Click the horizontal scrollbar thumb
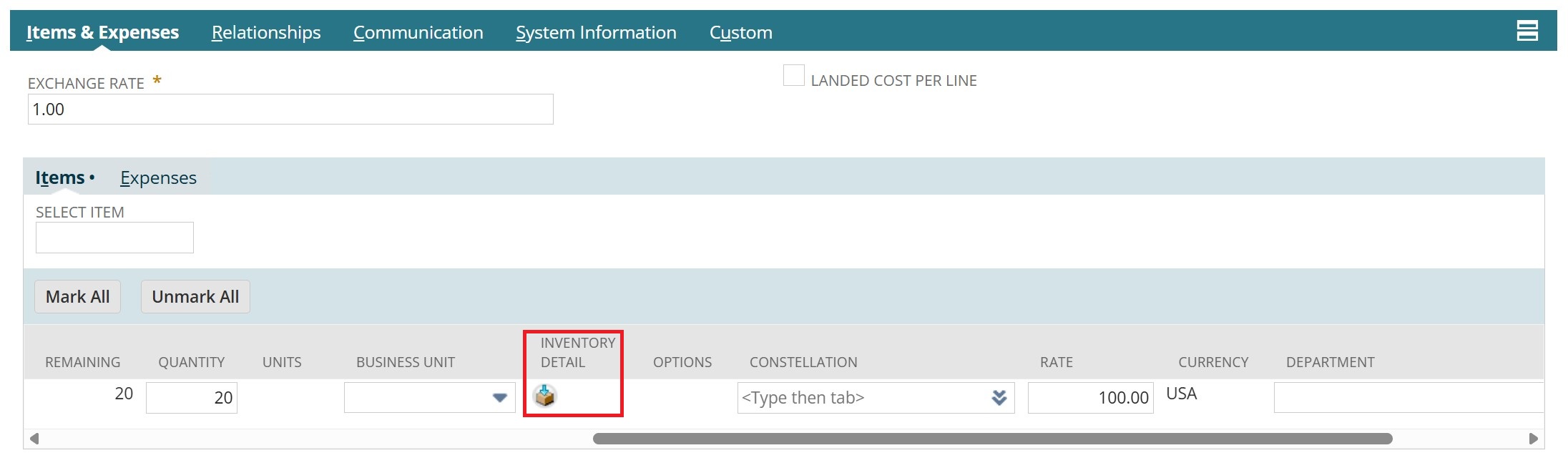The image size is (1568, 463). pyautogui.click(x=992, y=439)
